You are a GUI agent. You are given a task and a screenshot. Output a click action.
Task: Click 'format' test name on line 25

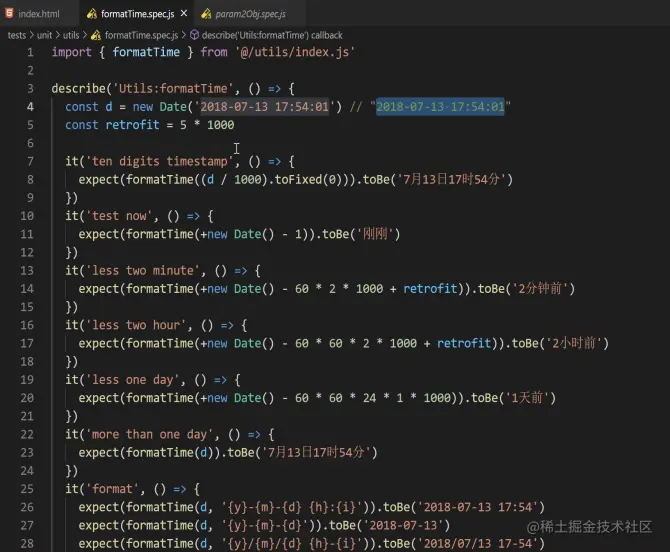click(112, 489)
